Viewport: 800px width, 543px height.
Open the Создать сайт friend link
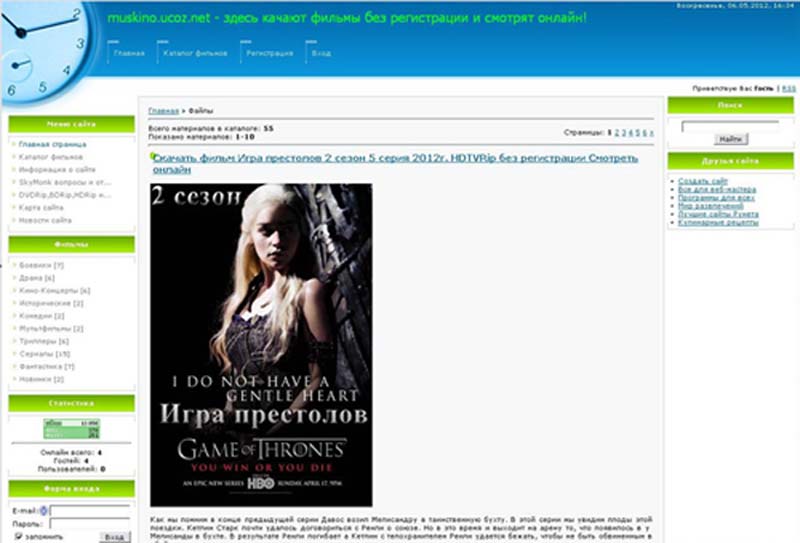[x=703, y=181]
